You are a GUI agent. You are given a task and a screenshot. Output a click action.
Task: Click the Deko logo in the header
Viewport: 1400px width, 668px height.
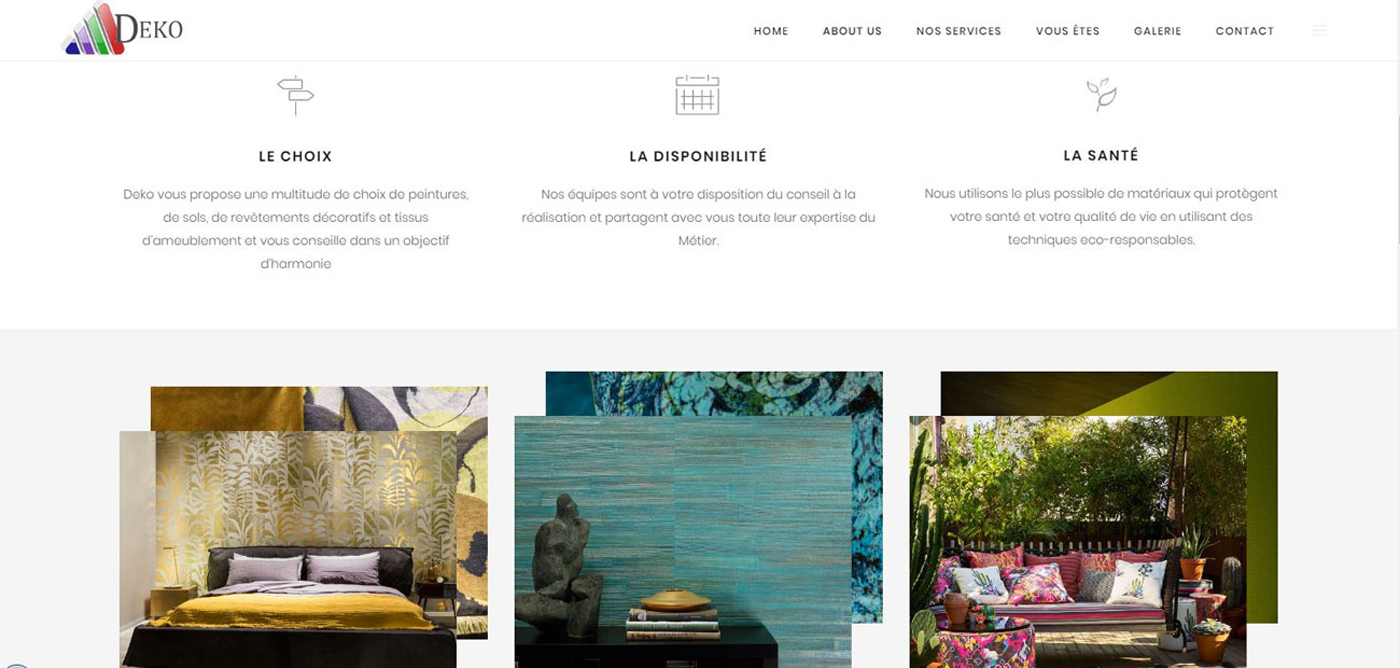click(x=123, y=29)
